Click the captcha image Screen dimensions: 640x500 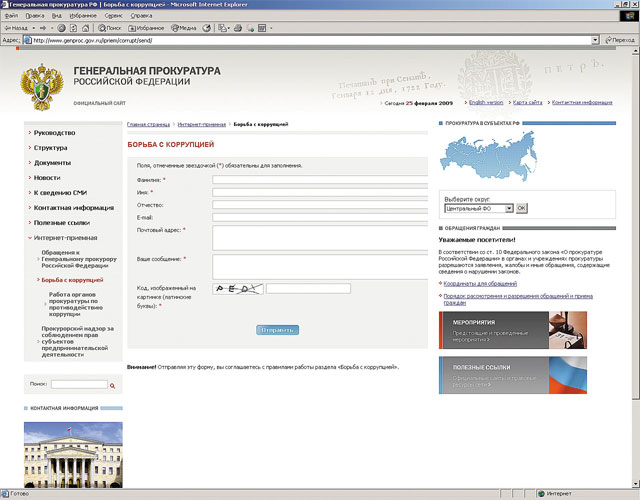(238, 289)
